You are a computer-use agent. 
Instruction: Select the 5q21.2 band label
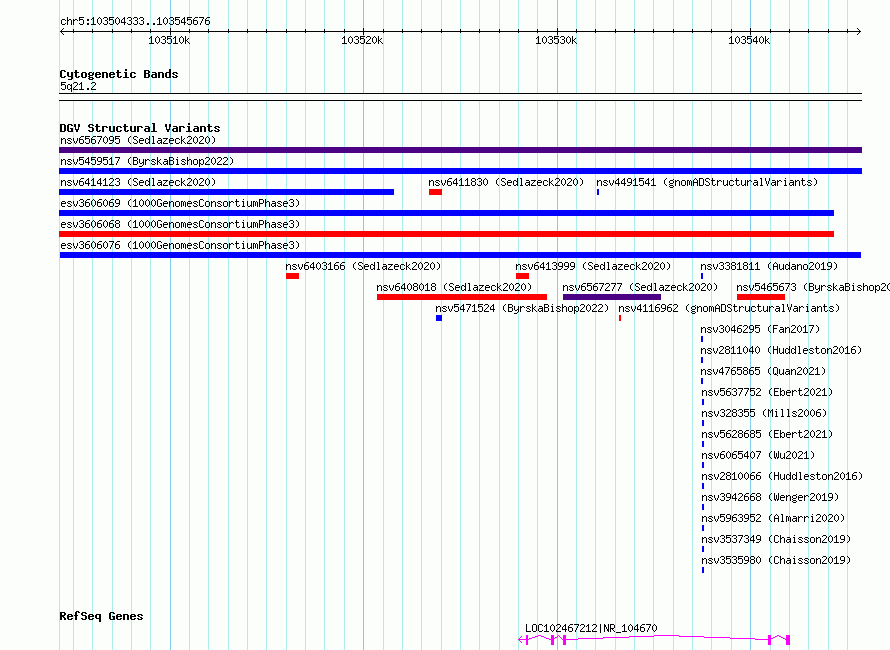click(78, 86)
